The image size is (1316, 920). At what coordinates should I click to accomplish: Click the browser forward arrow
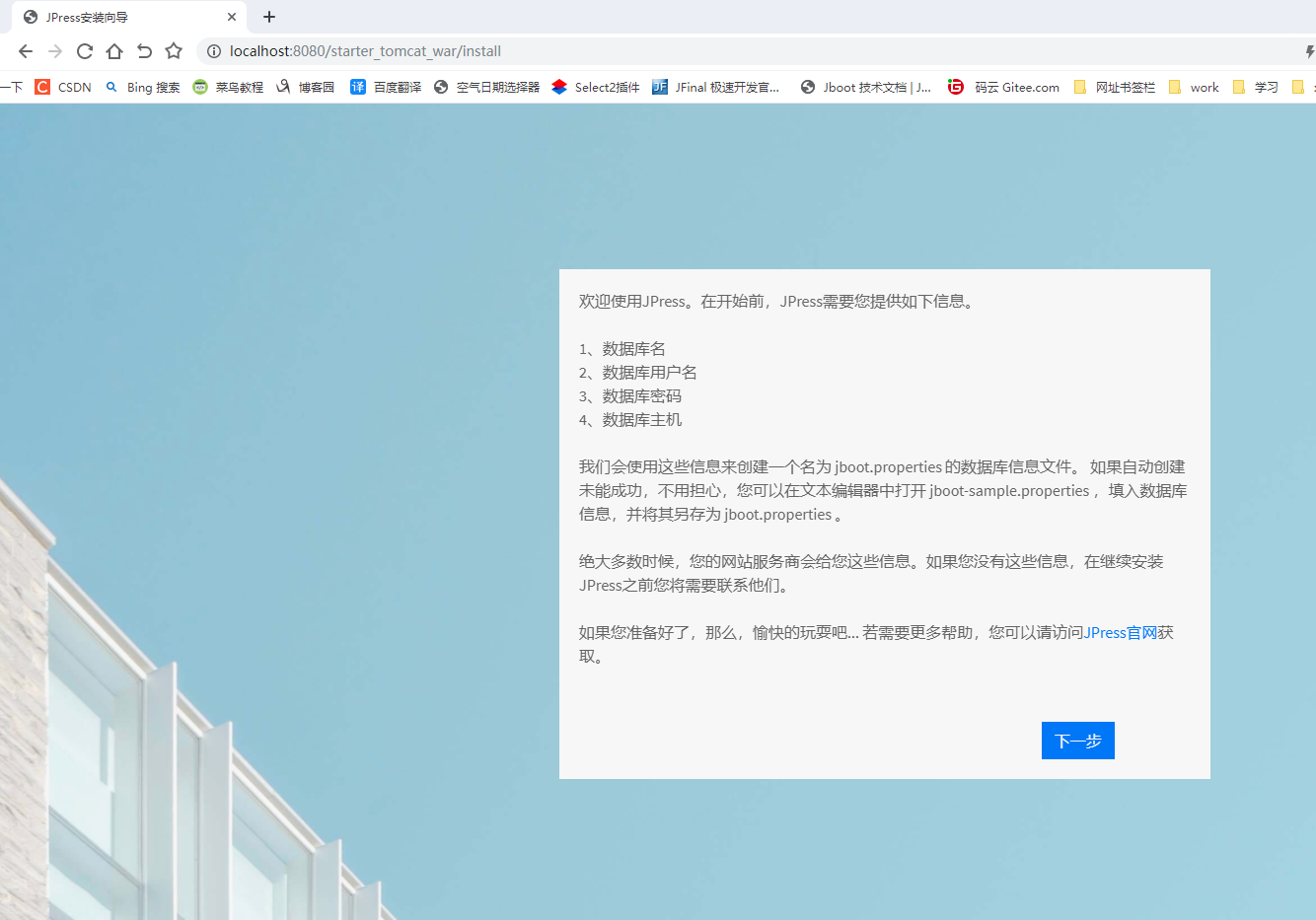[x=55, y=51]
